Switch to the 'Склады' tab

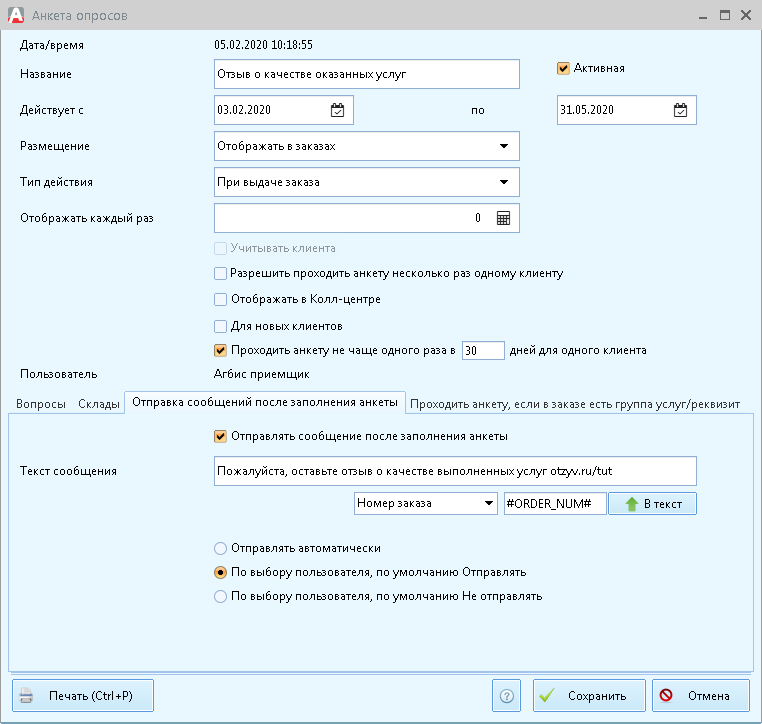click(98, 404)
